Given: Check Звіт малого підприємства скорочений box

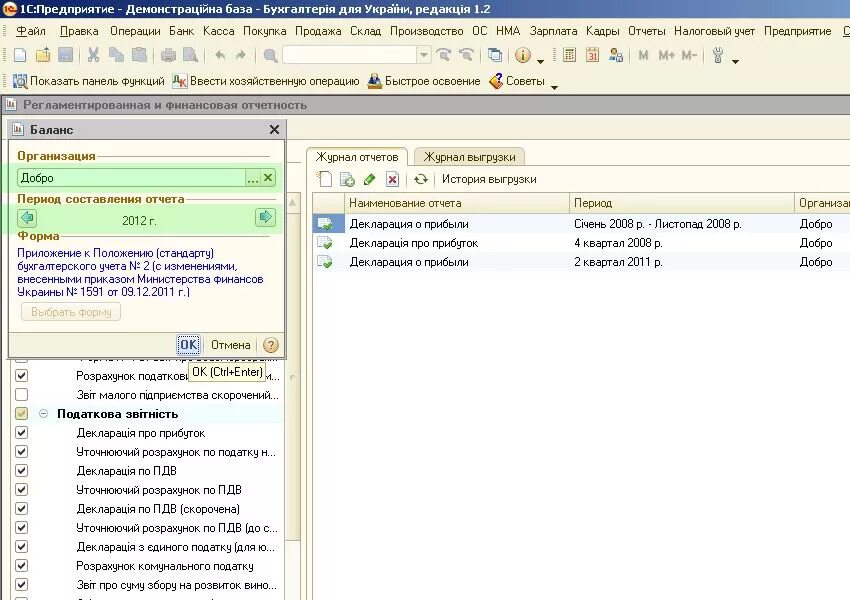Looking at the screenshot, I should [x=21, y=394].
